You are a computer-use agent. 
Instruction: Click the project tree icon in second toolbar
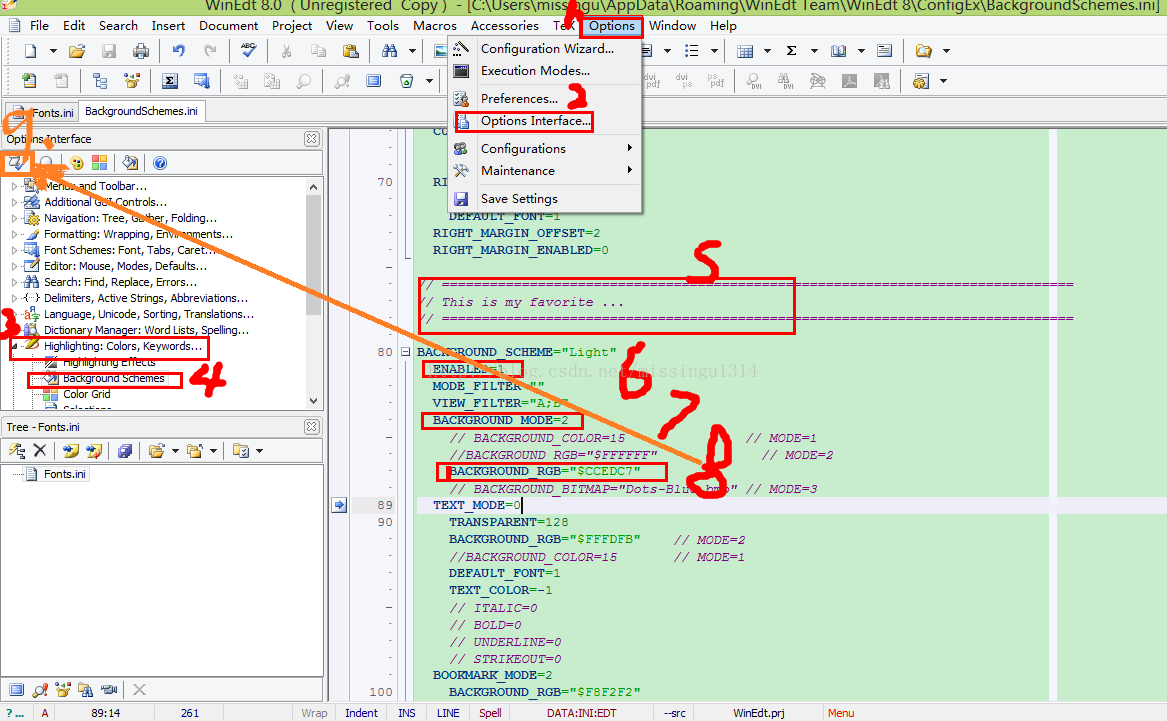tap(100, 81)
